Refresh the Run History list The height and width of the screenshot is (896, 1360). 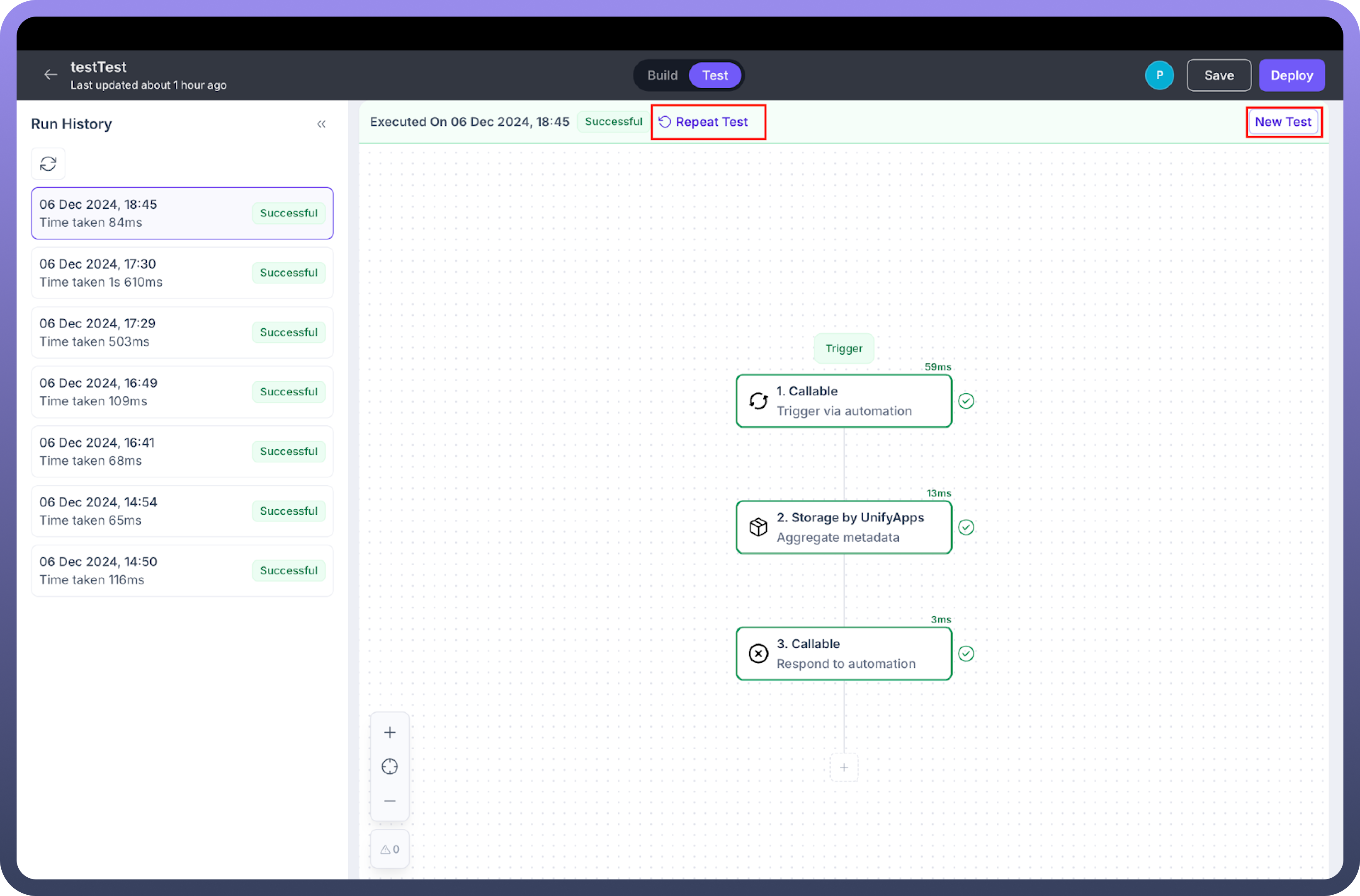click(48, 164)
